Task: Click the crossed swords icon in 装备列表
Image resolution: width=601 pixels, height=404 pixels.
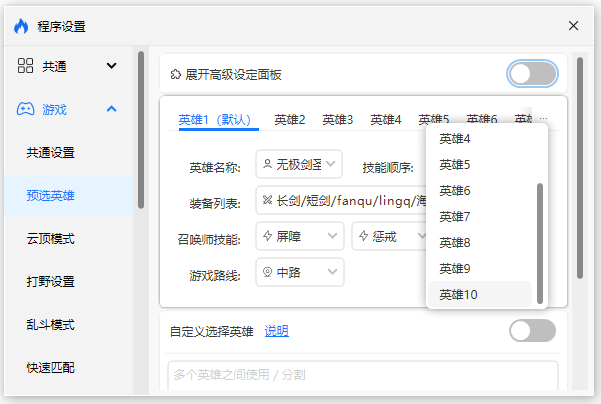Action: (267, 200)
